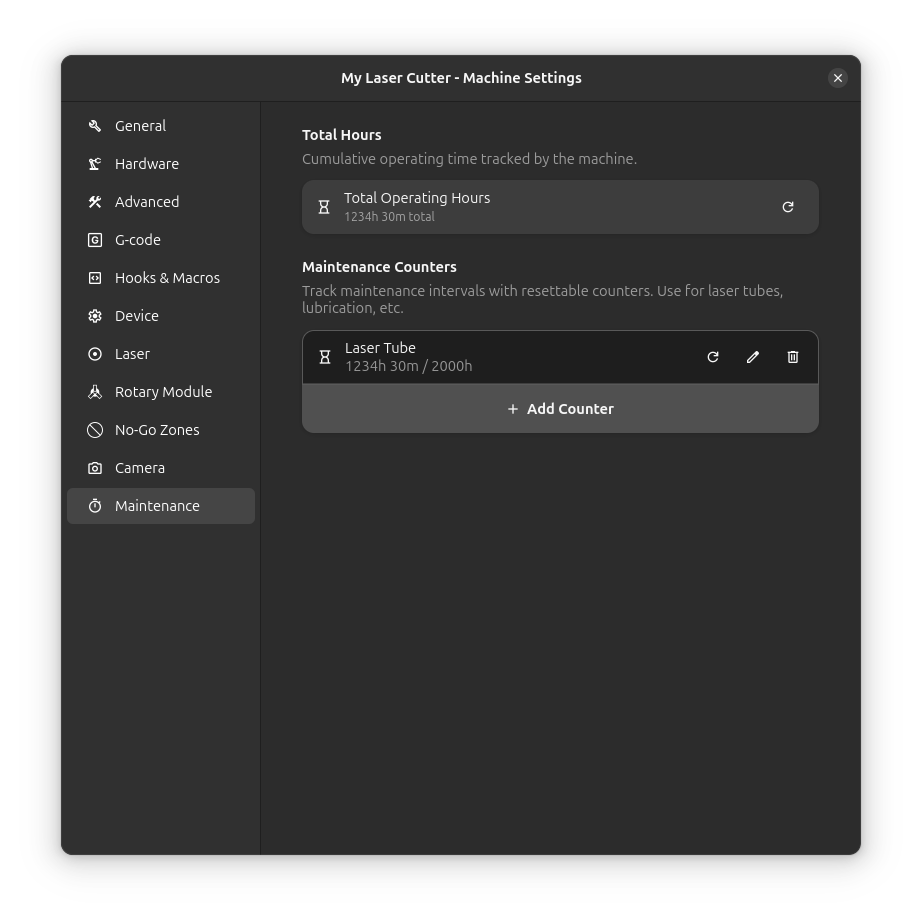922x922 pixels.
Task: Reset the Total Operating Hours counter
Action: click(788, 206)
